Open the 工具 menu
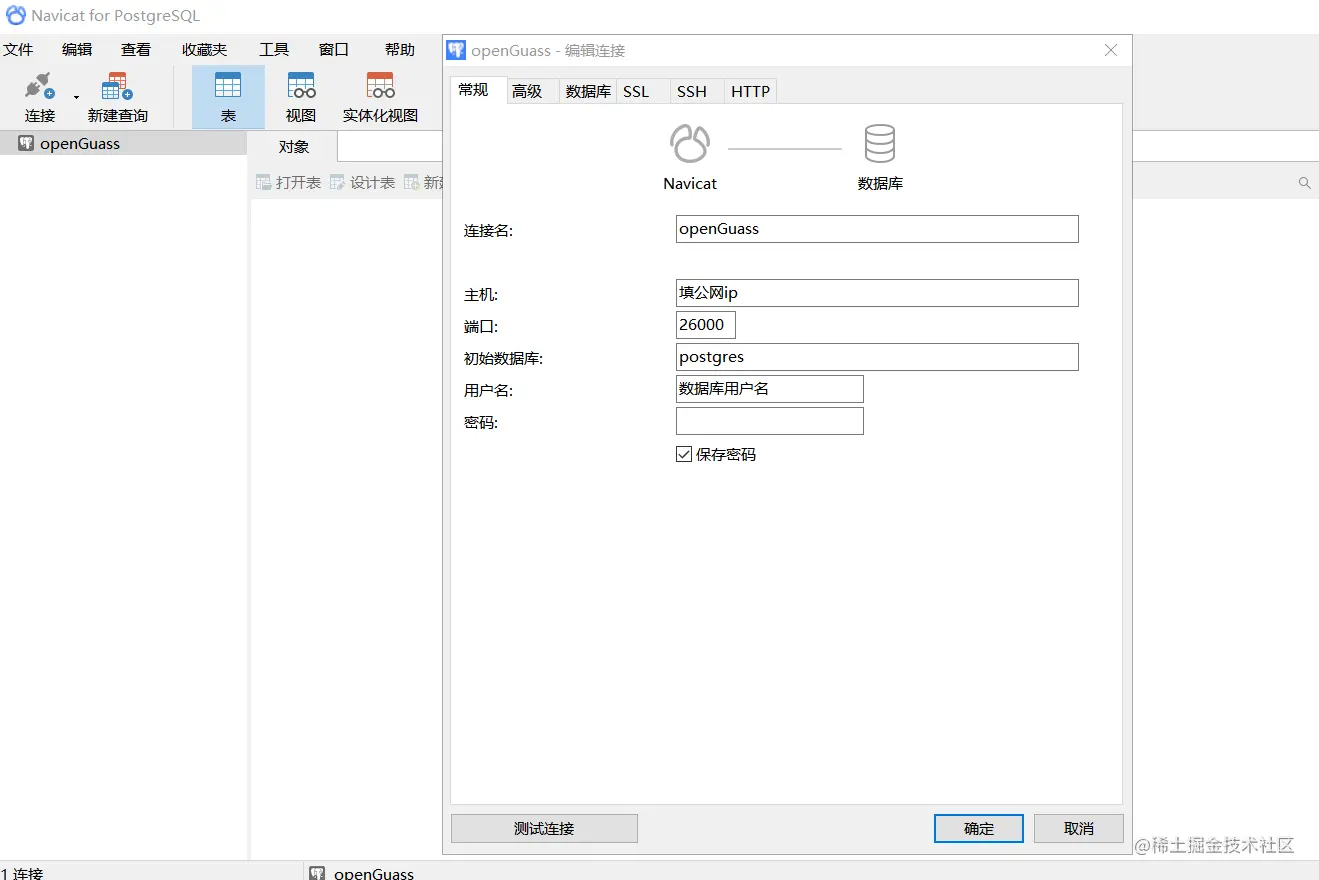 [274, 49]
